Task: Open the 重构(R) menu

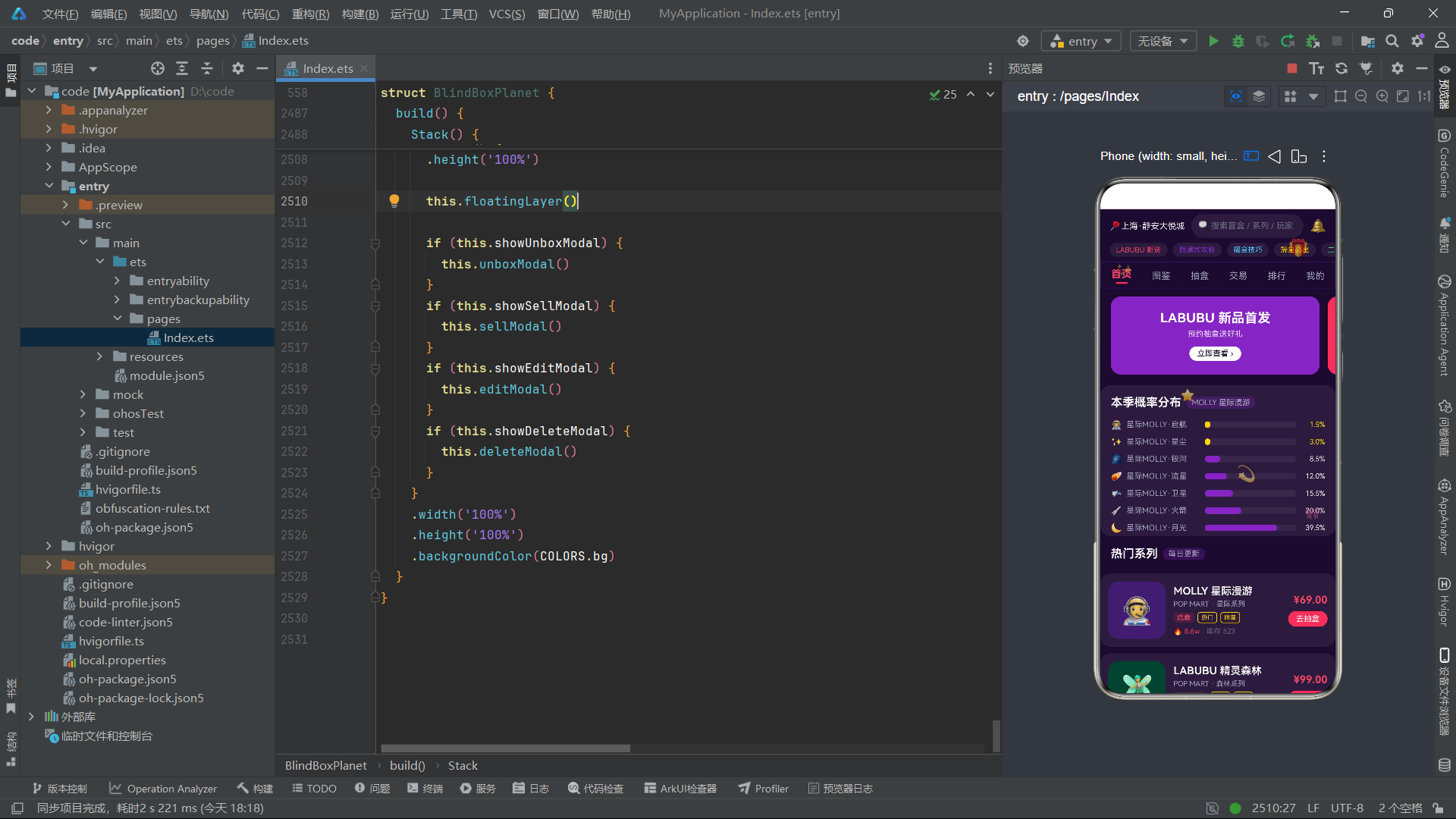Action: click(x=310, y=14)
